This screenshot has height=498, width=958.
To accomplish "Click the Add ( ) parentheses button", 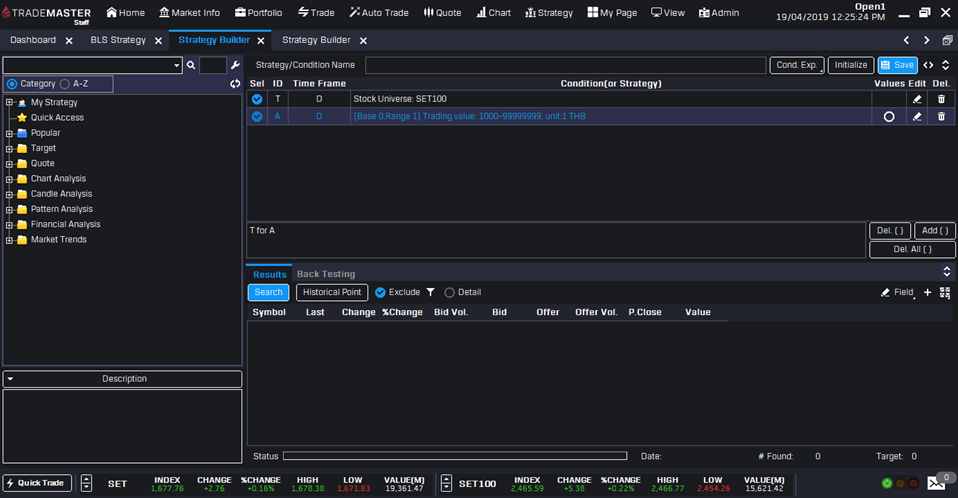I will (x=935, y=230).
